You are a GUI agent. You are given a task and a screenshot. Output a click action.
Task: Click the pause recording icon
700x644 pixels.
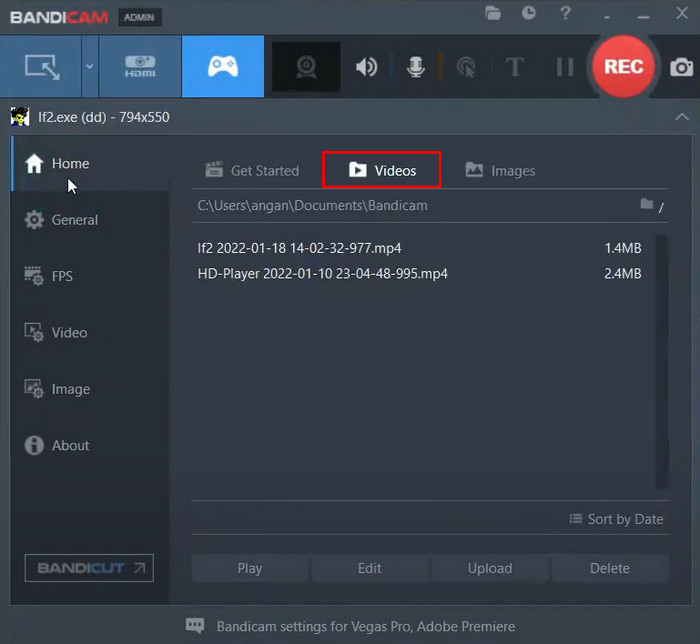565,67
